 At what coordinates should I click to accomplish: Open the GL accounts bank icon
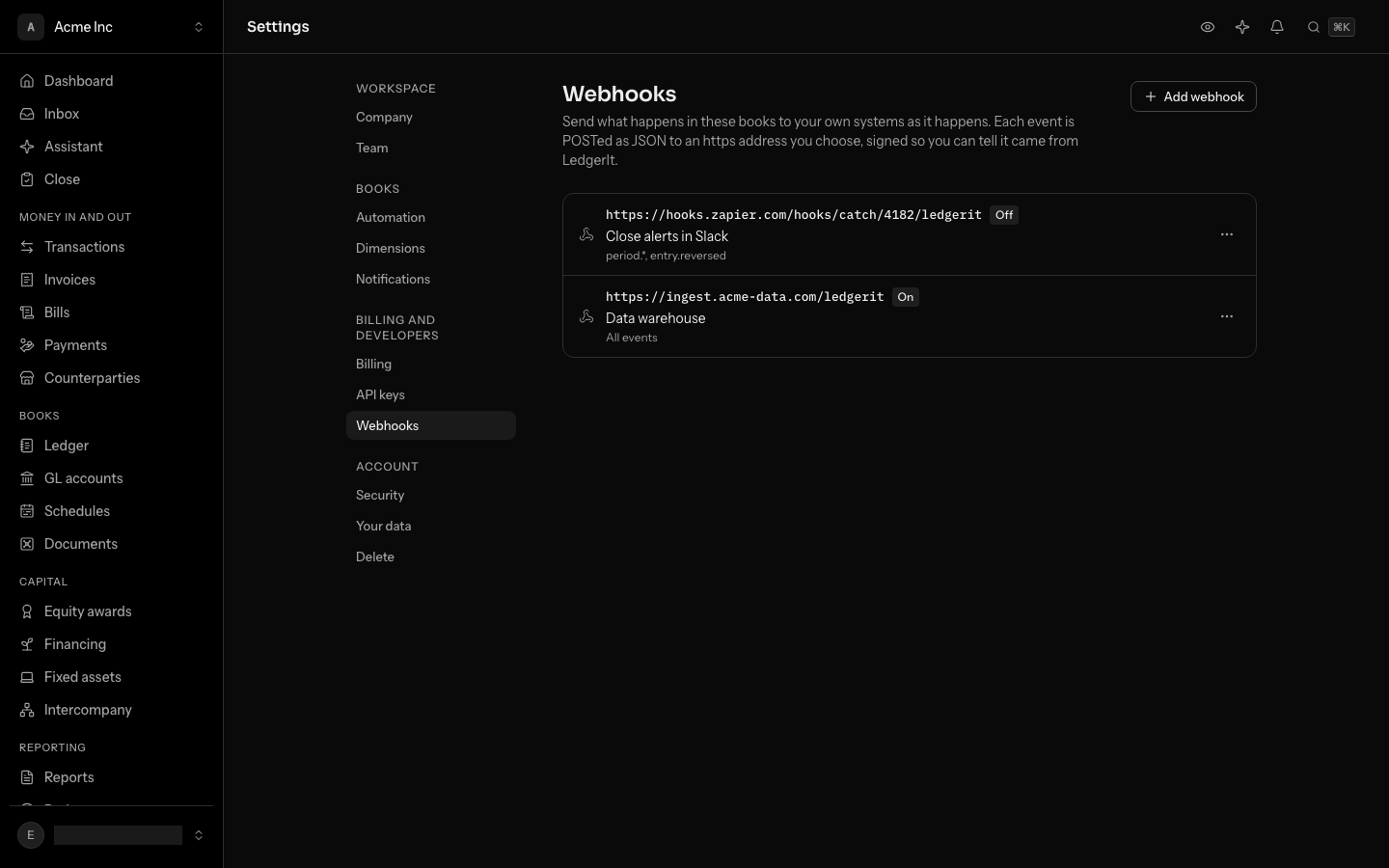coord(27,478)
